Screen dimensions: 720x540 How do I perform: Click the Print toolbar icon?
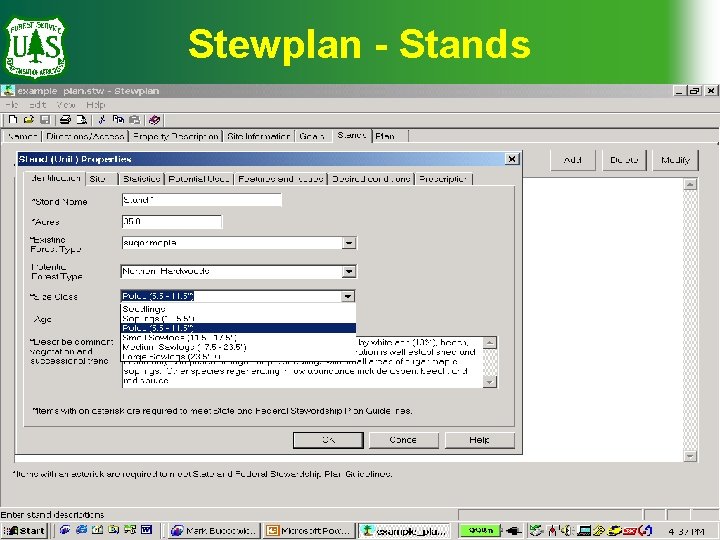(x=65, y=120)
